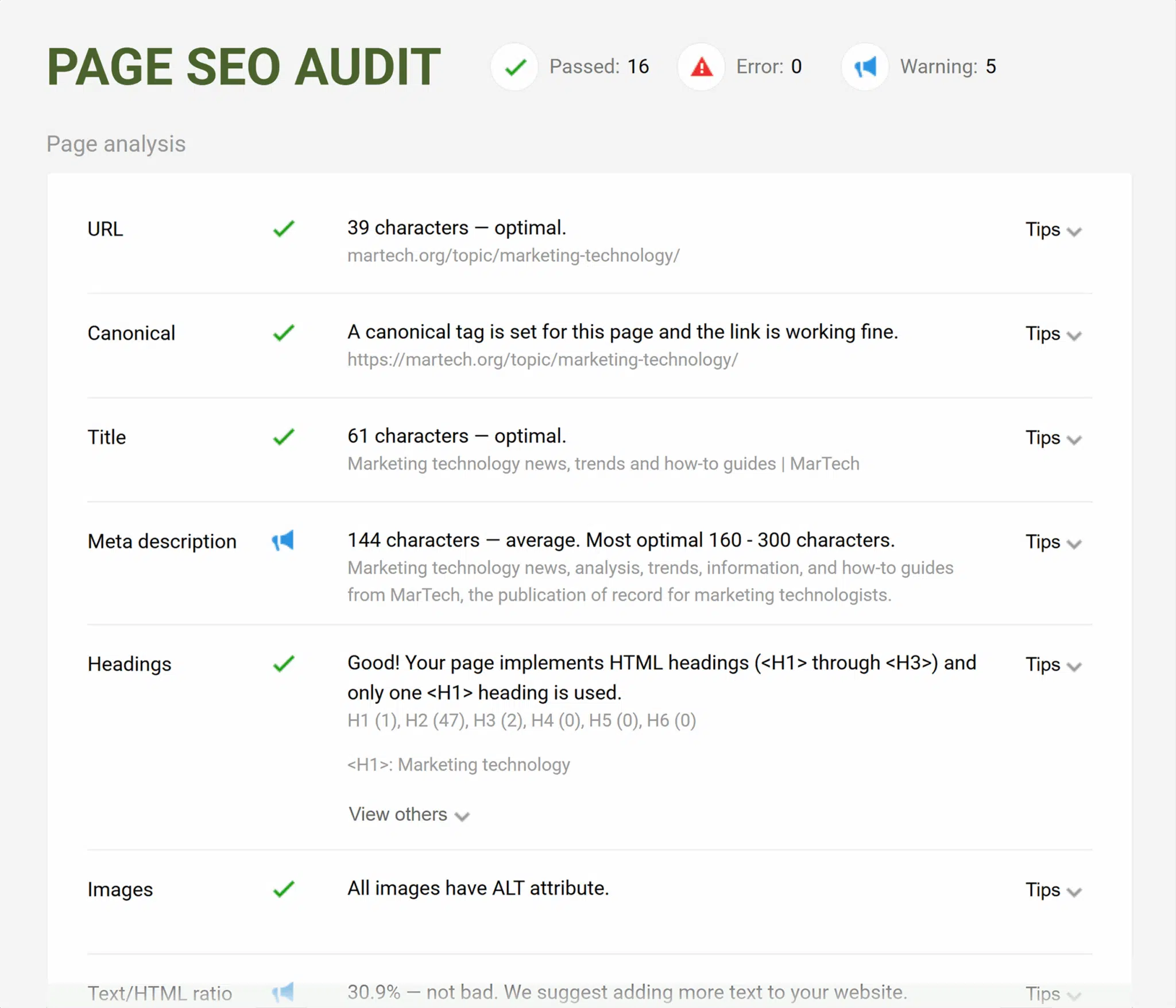Click the Title row green checkmark

point(284,437)
